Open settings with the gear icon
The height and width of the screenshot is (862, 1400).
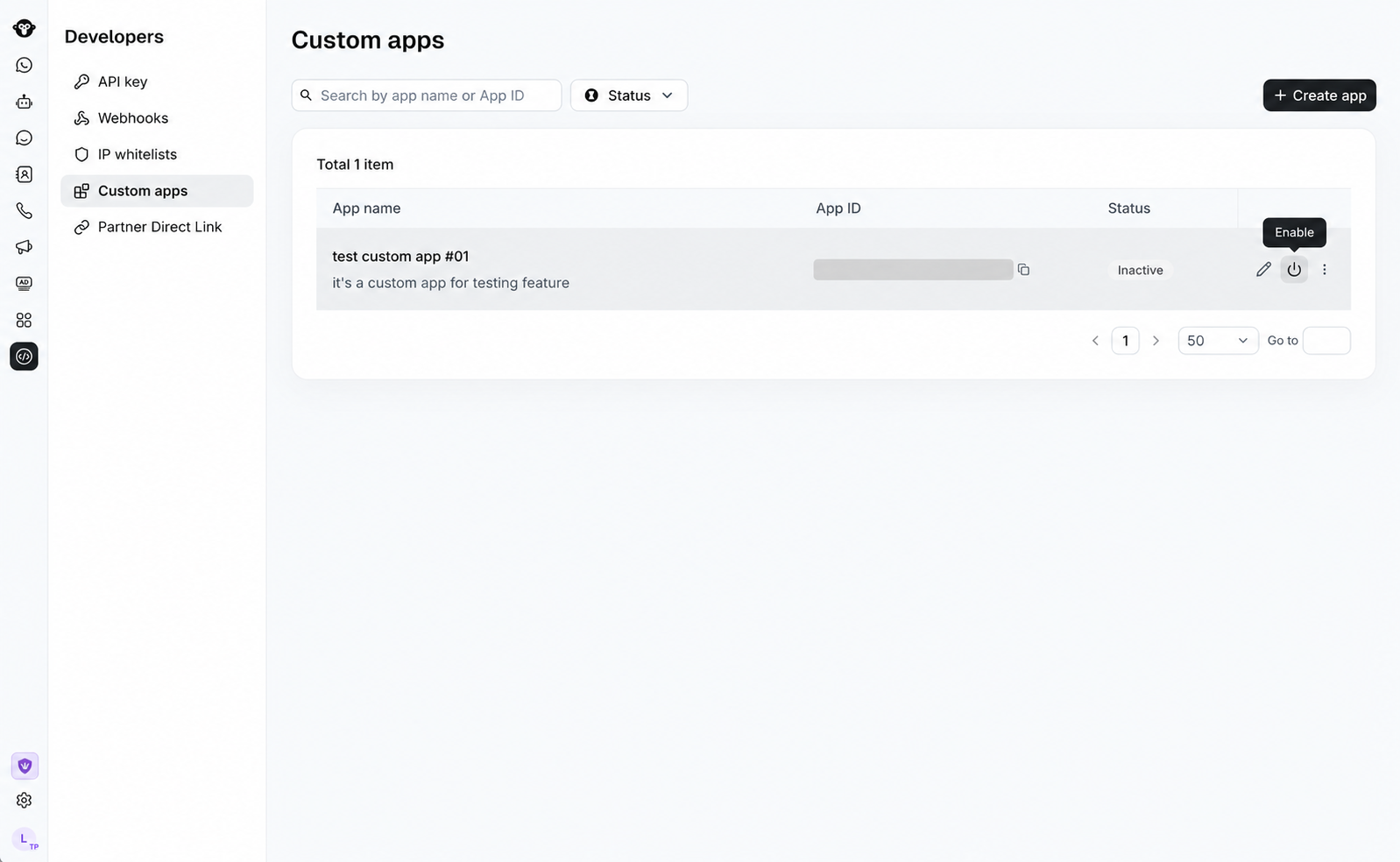point(24,801)
